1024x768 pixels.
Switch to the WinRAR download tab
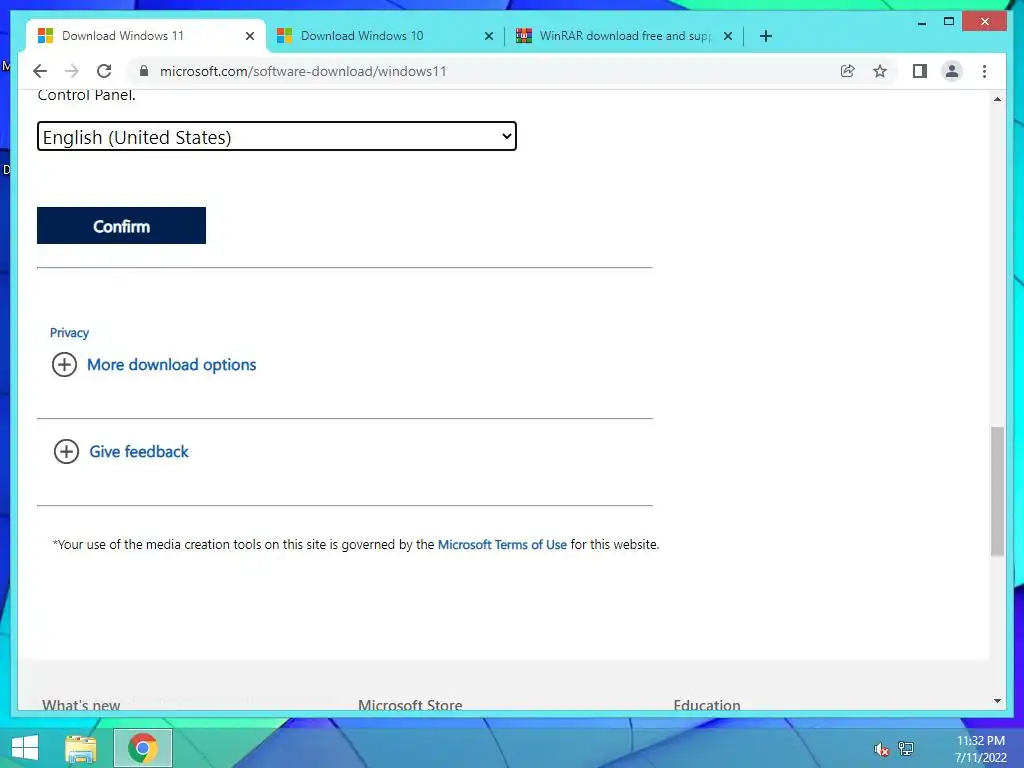click(625, 36)
